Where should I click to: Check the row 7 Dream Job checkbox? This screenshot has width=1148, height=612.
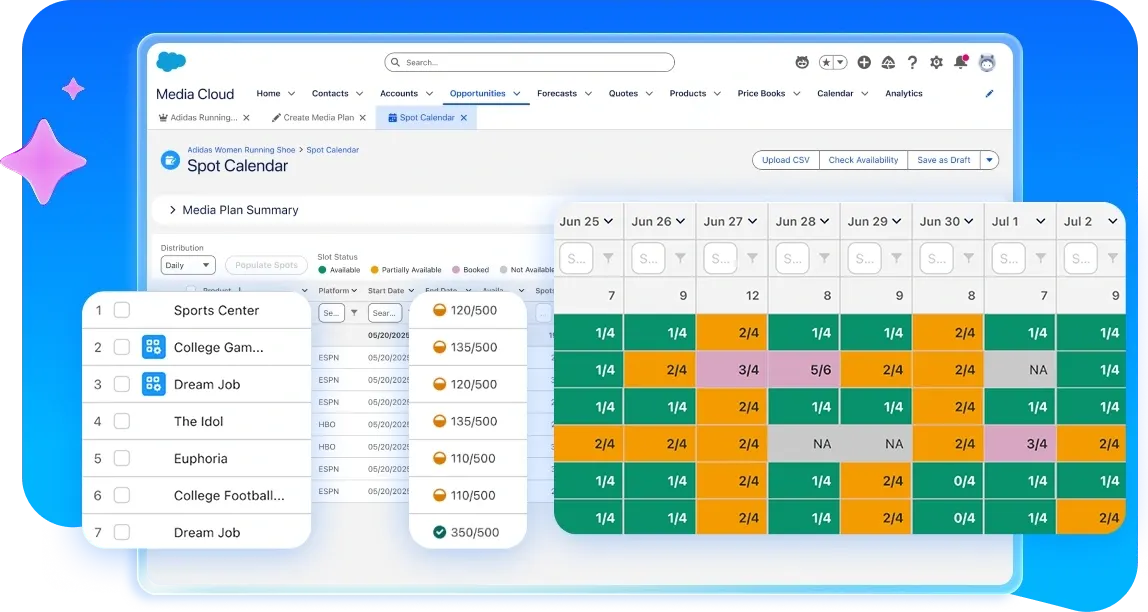122,532
